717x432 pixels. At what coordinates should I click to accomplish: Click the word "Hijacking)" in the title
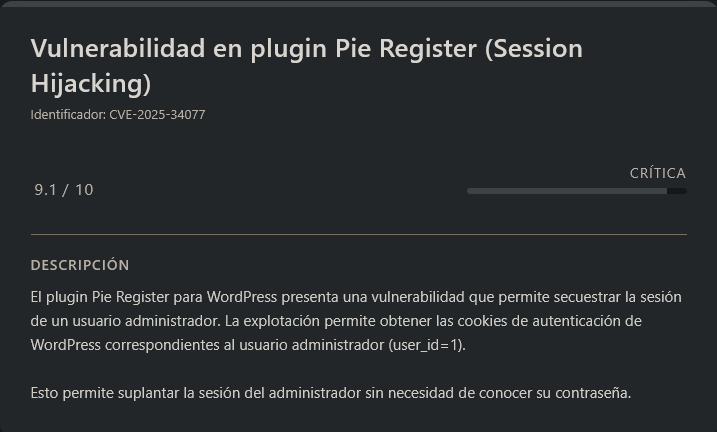pos(91,82)
